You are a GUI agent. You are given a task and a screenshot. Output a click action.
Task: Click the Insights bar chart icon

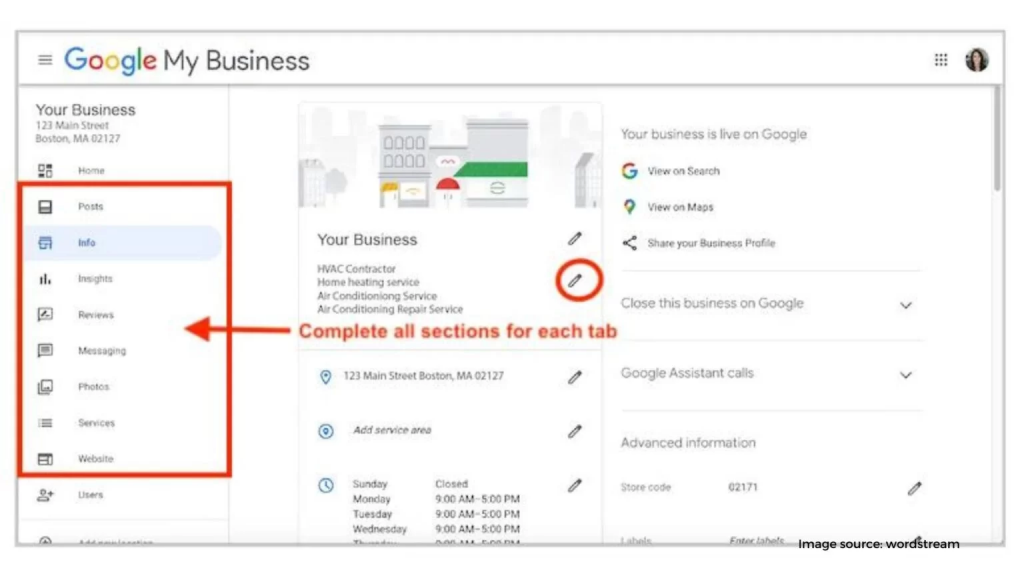[45, 279]
